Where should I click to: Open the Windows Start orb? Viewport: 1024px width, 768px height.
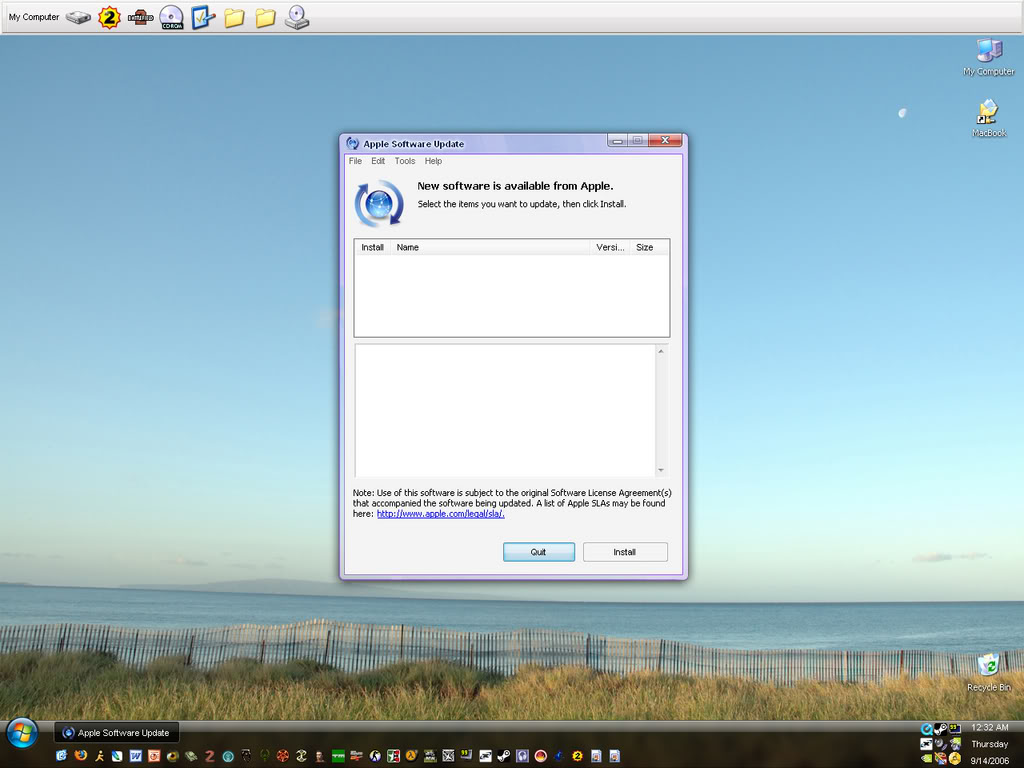(22, 734)
